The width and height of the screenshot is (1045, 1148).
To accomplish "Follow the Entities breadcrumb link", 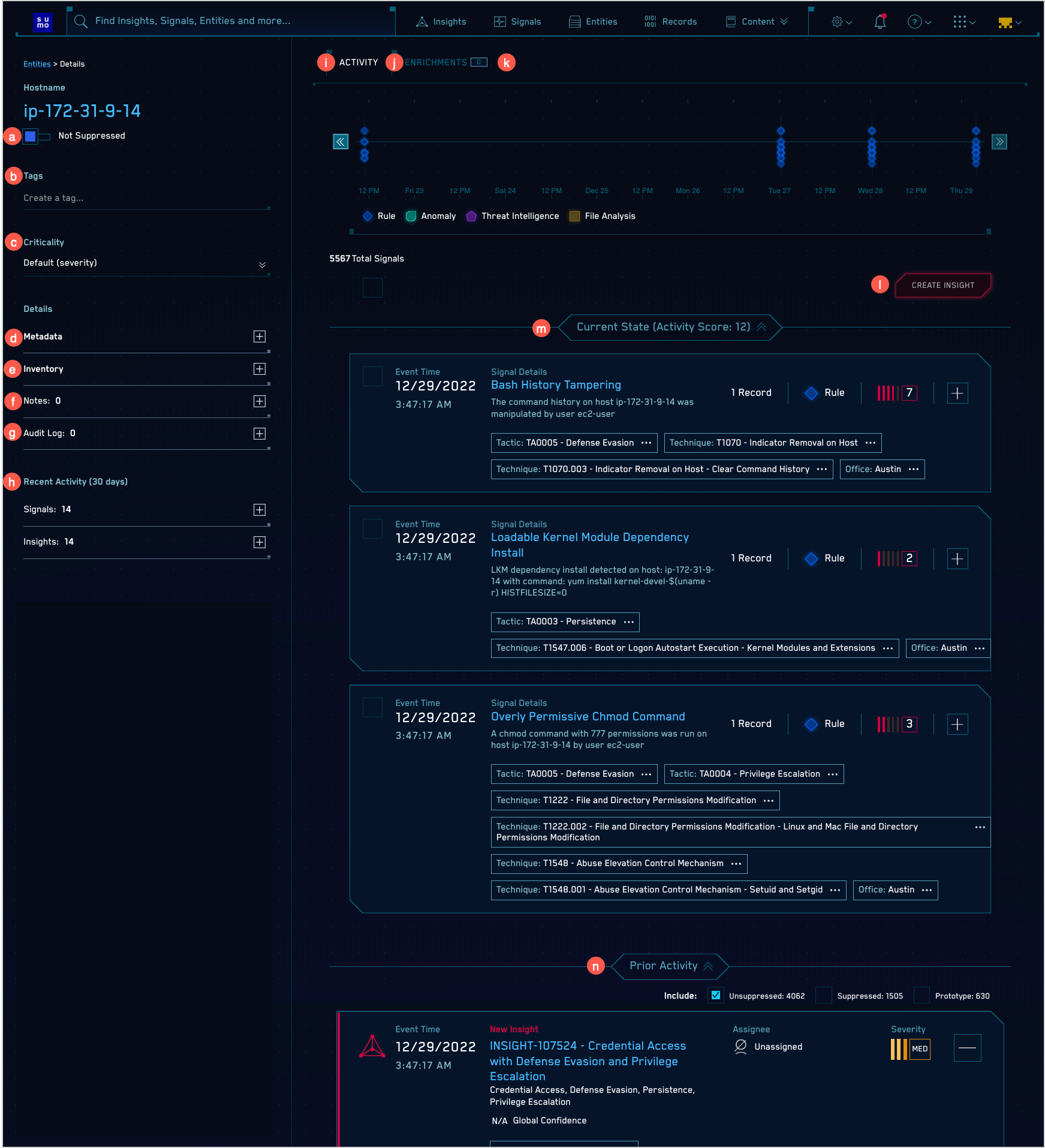I will (37, 64).
